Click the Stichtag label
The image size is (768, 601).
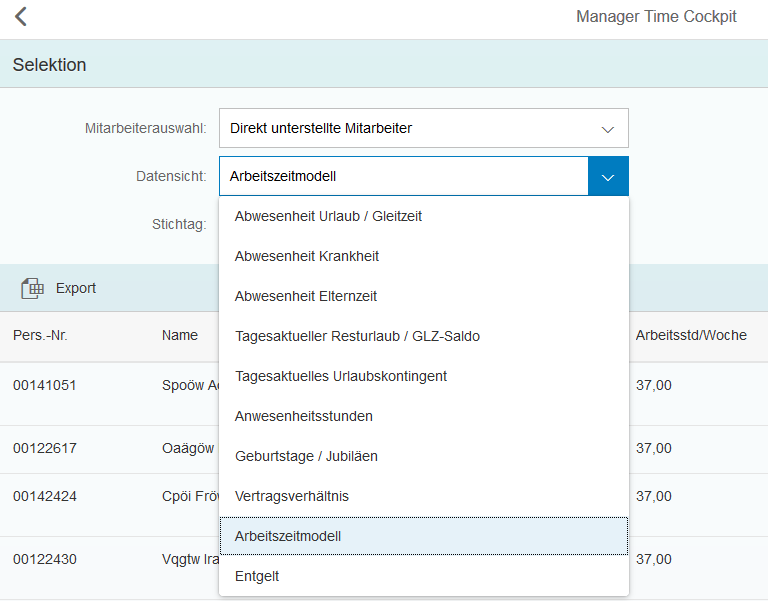(x=179, y=224)
